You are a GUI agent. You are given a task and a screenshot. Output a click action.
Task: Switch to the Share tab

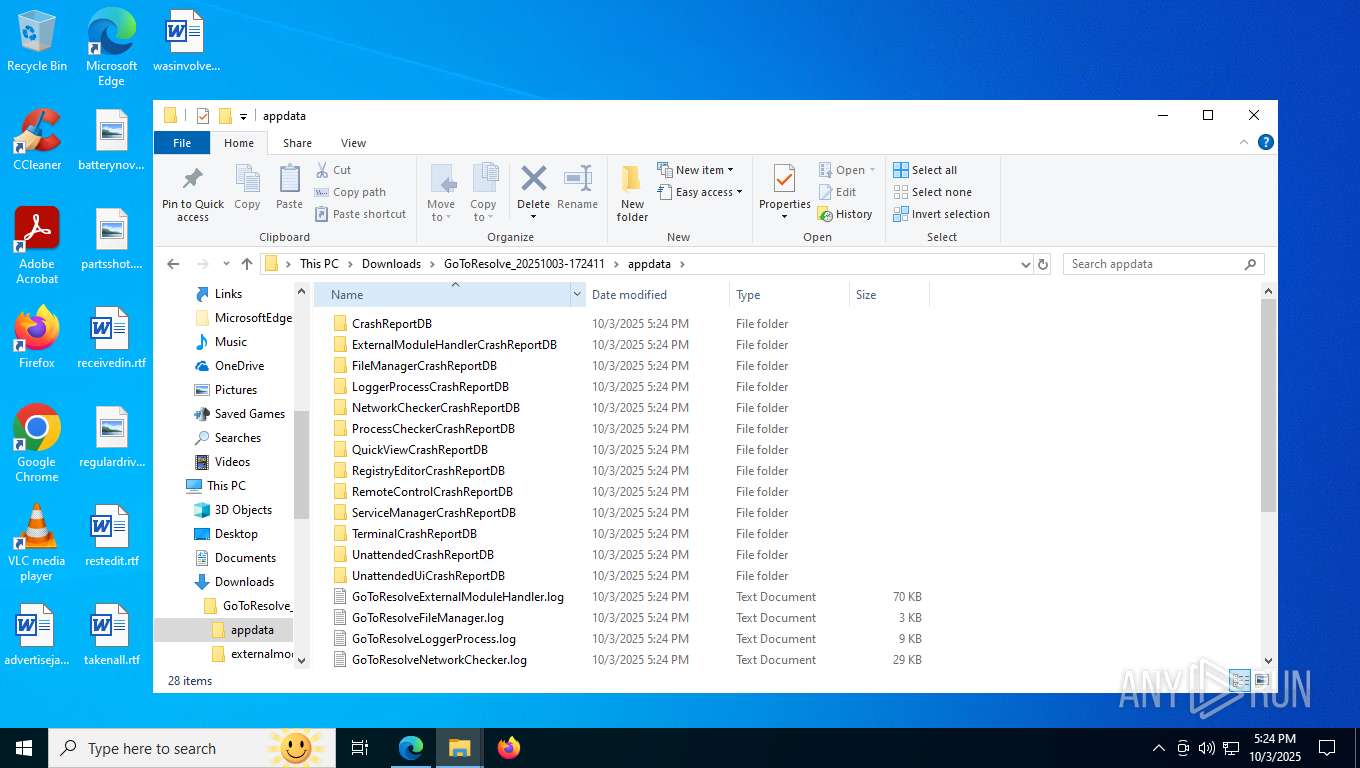tap(297, 143)
